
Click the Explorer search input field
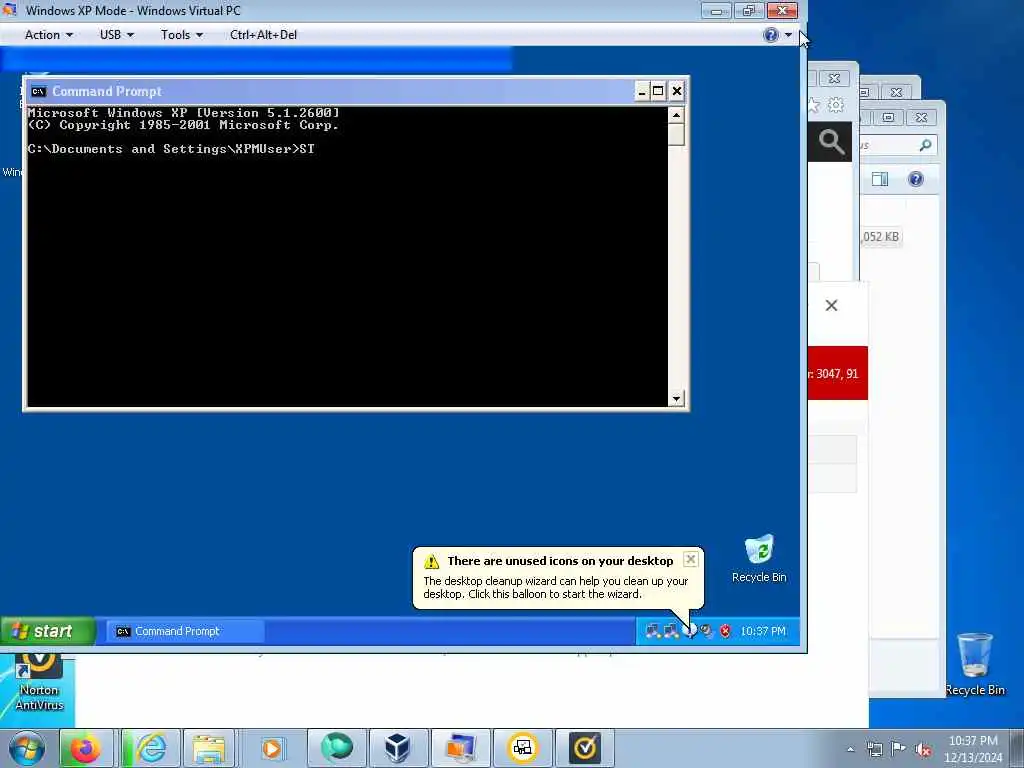coord(897,145)
